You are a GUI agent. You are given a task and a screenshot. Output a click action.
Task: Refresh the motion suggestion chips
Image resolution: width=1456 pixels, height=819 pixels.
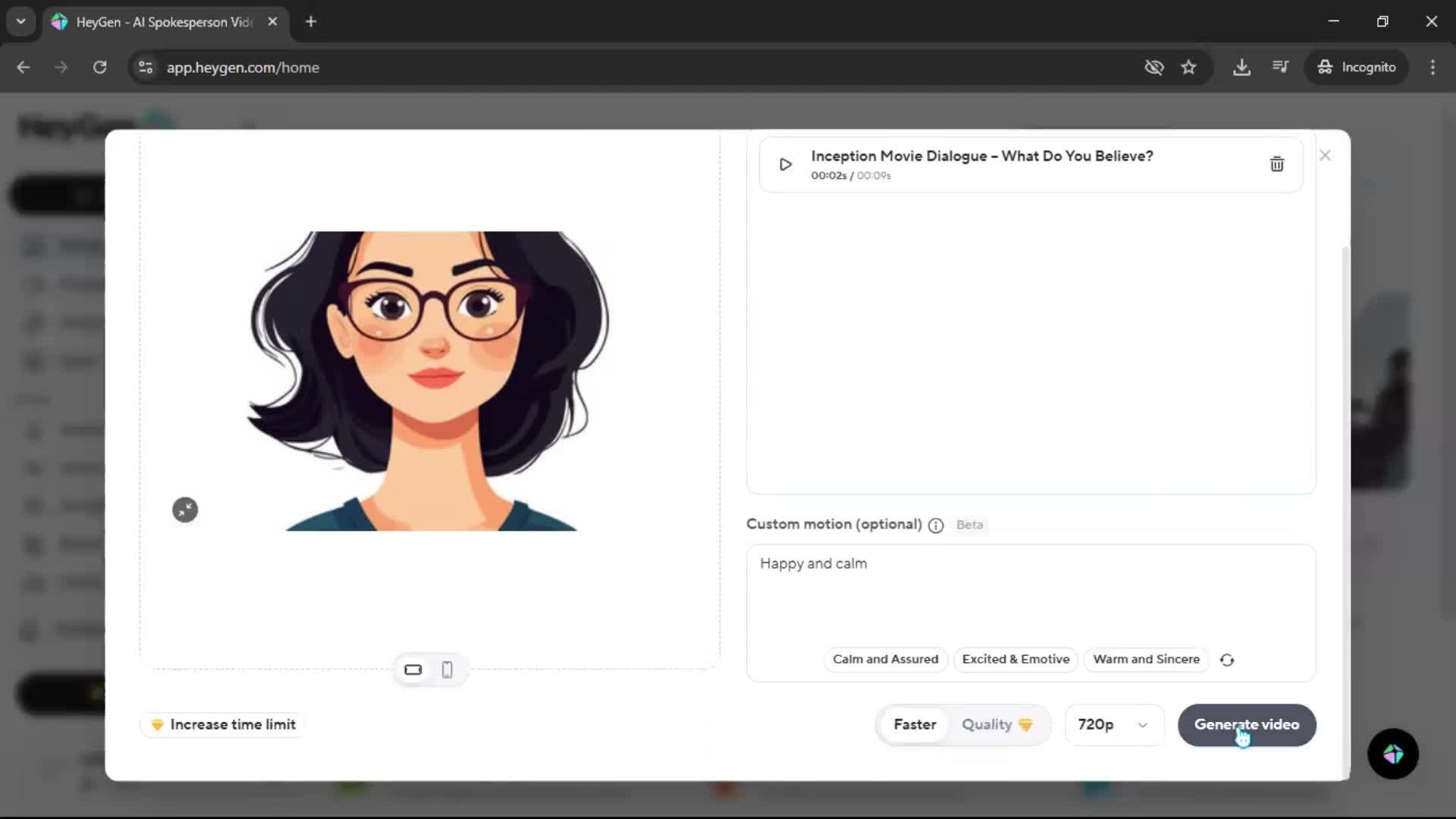(x=1227, y=660)
